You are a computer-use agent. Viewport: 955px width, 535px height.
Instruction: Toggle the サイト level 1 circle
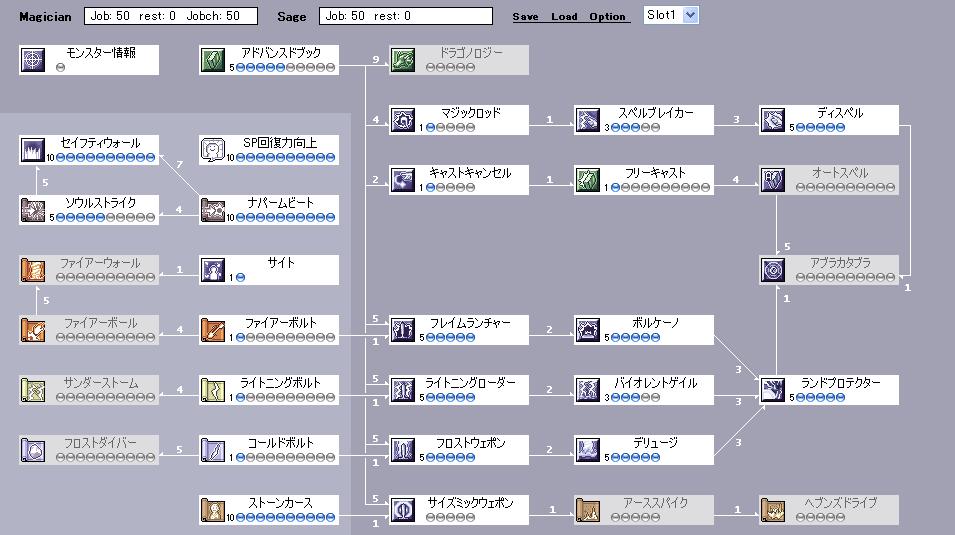241,277
